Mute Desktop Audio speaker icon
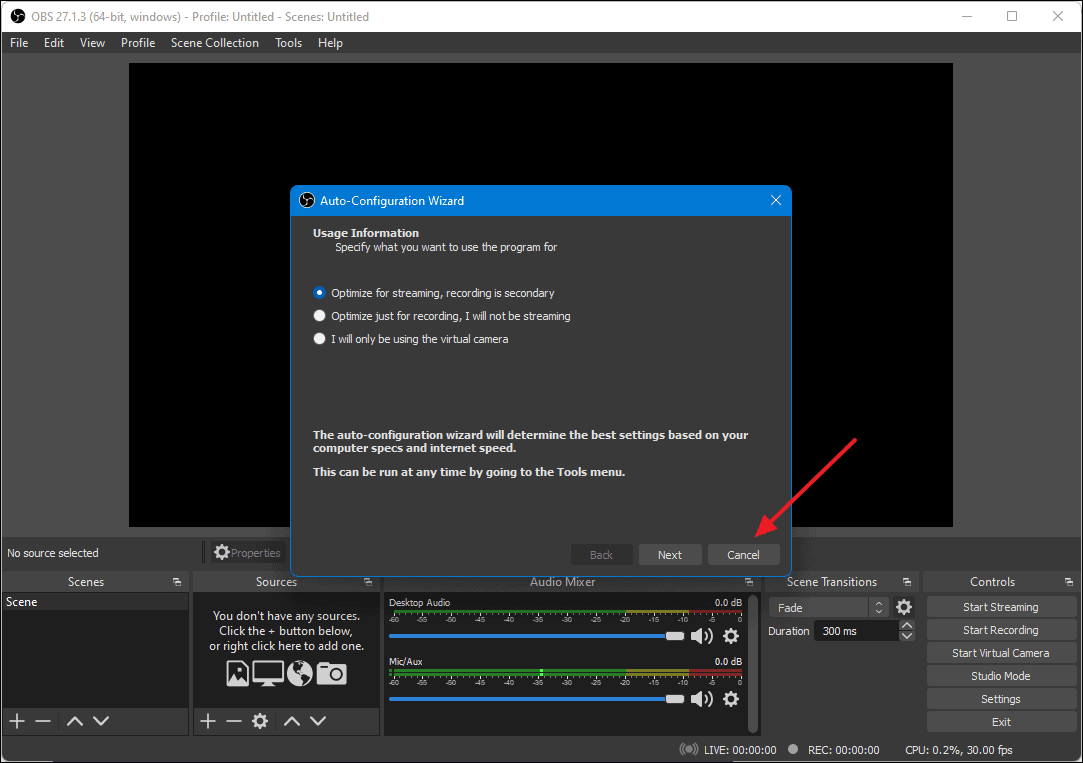This screenshot has height=763, width=1083. pos(702,636)
